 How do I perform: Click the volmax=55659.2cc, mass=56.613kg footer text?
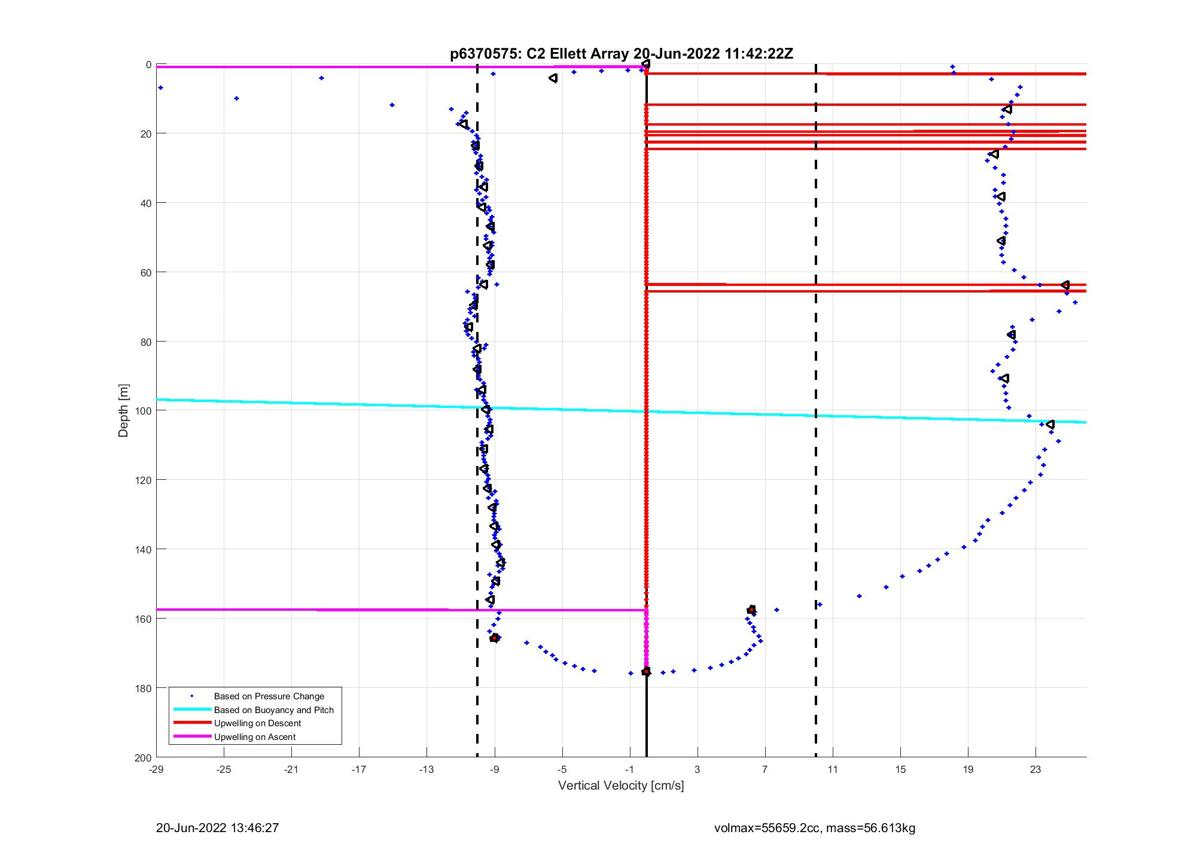pos(814,829)
